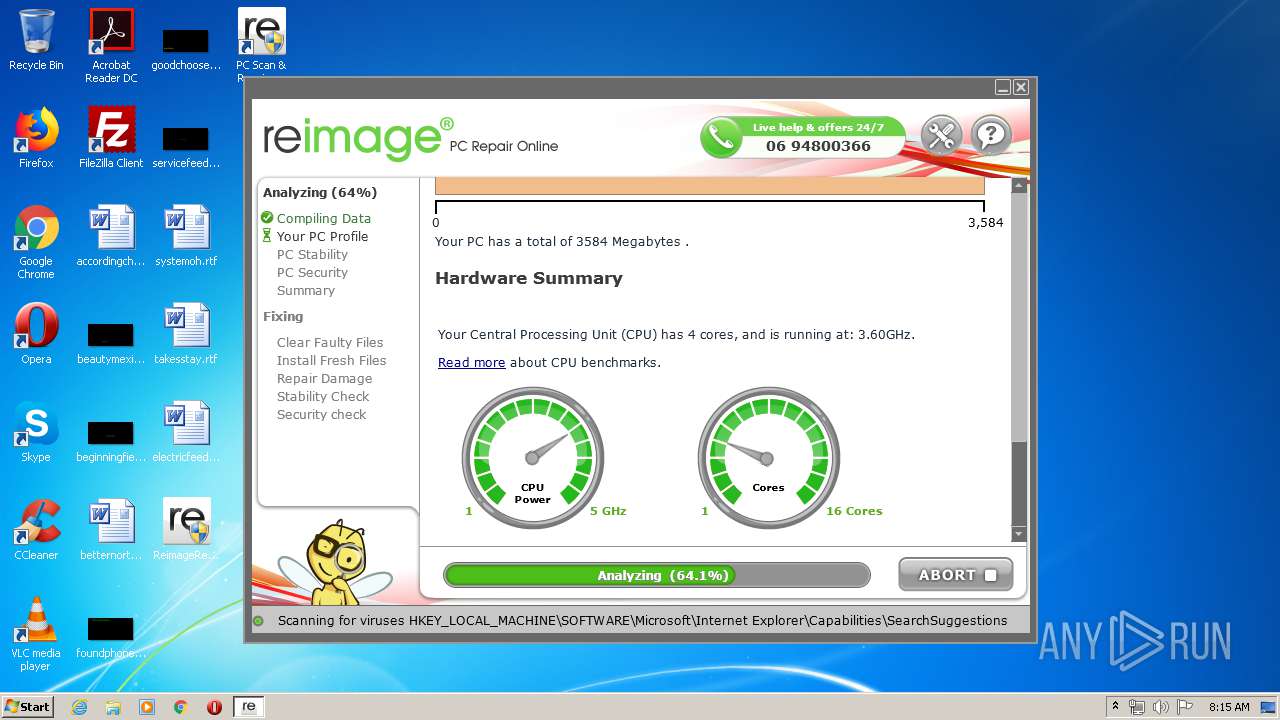Select Repair Damage step
This screenshot has width=1280, height=720.
pyautogui.click(x=324, y=378)
